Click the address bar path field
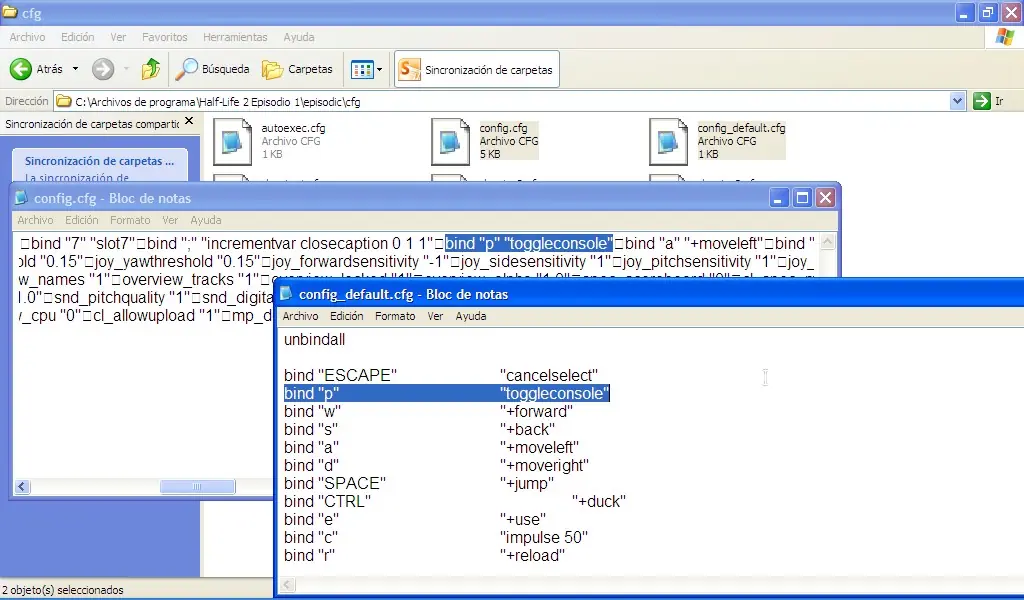Screen dimensions: 1024x600 (500, 101)
